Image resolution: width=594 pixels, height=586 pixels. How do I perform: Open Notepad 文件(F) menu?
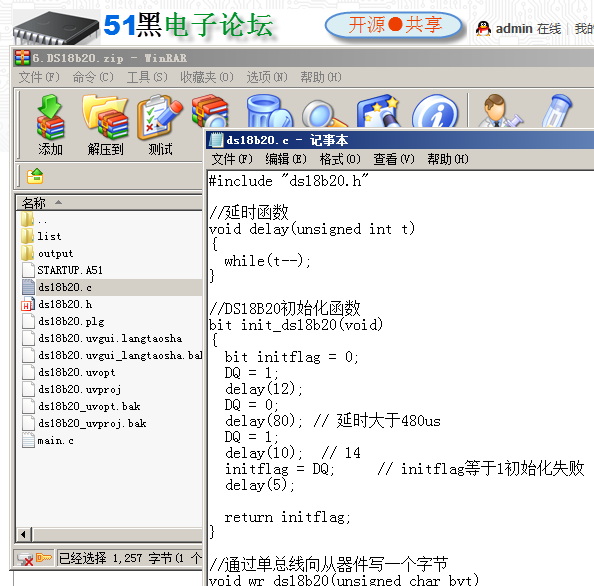232,159
